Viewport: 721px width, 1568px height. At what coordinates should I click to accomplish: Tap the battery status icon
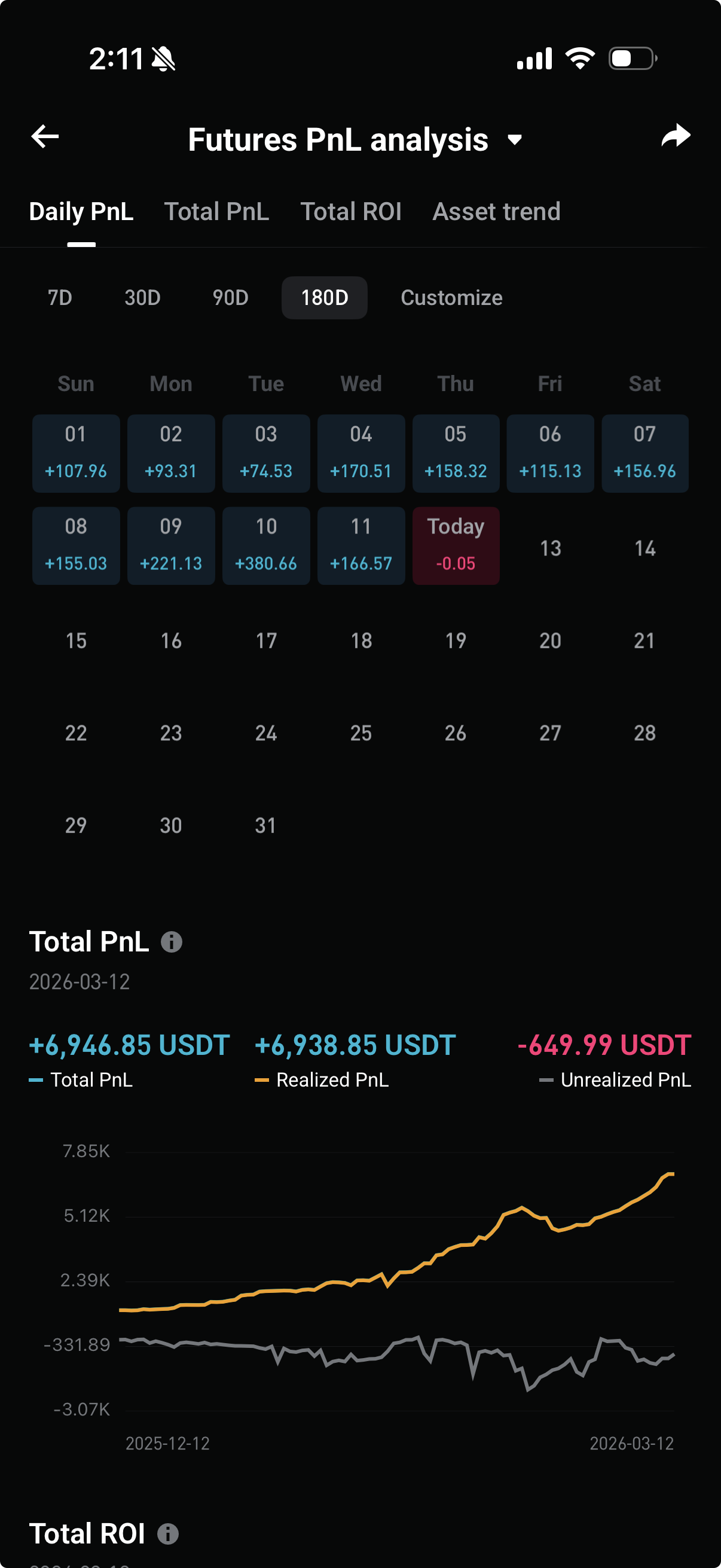[632, 59]
